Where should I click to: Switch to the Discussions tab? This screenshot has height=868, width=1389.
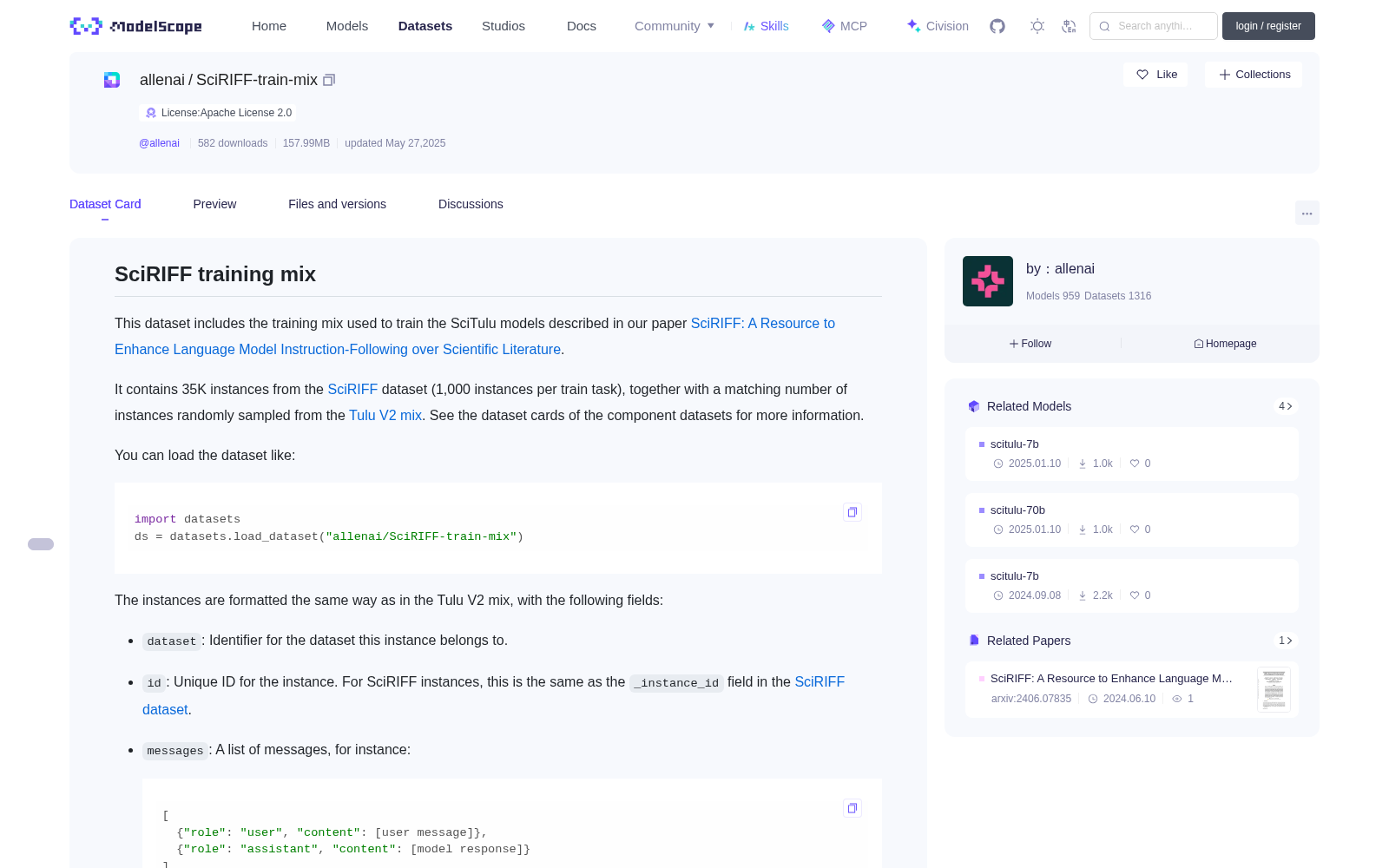tap(471, 204)
